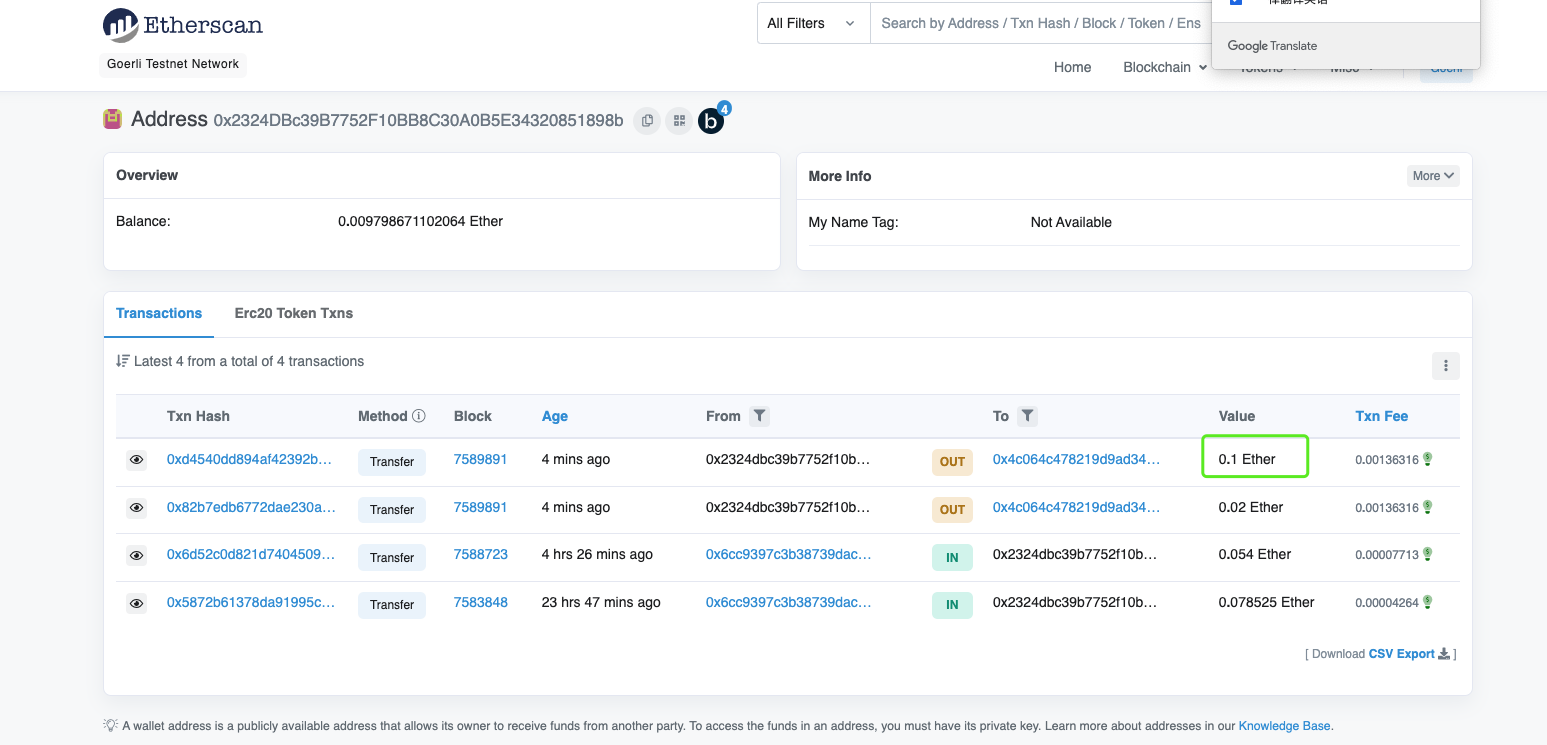Click the 0.078525 Ether value cell
Screen dimensions: 1547x745
pos(1266,602)
